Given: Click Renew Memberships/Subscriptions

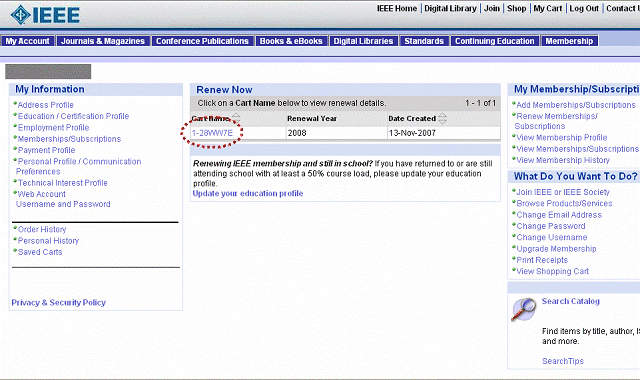Looking at the screenshot, I should (x=556, y=121).
